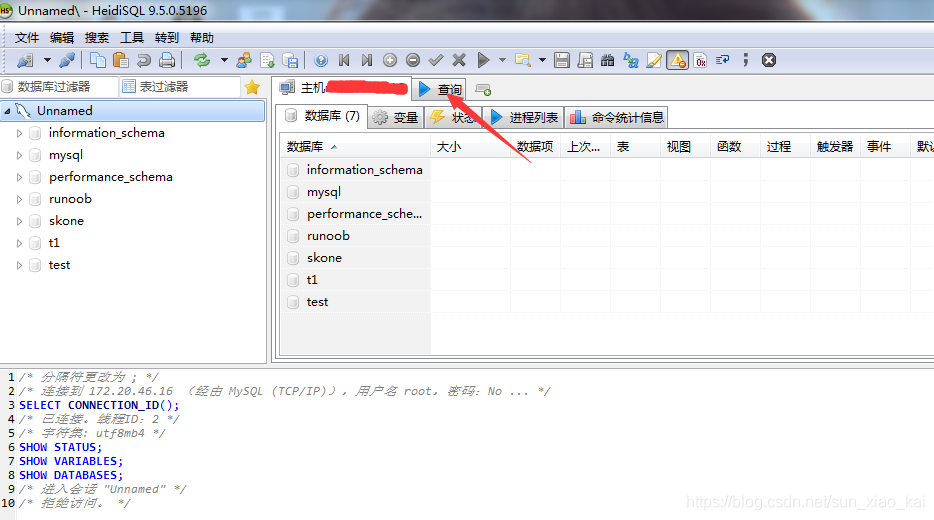Open the session manager connect icon
Image resolution: width=934 pixels, height=520 pixels.
tap(26, 60)
